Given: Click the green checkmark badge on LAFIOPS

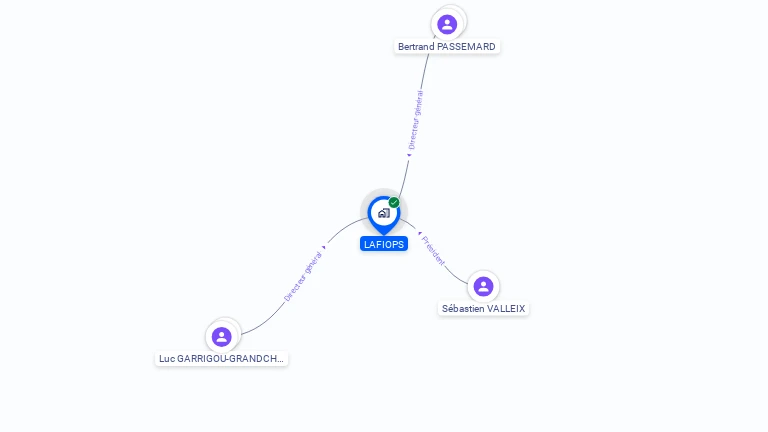Looking at the screenshot, I should pos(394,202).
